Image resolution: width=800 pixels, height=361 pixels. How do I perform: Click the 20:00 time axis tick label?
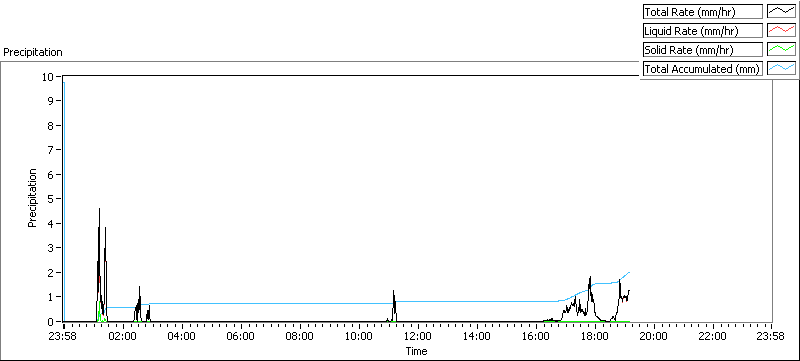pos(653,336)
